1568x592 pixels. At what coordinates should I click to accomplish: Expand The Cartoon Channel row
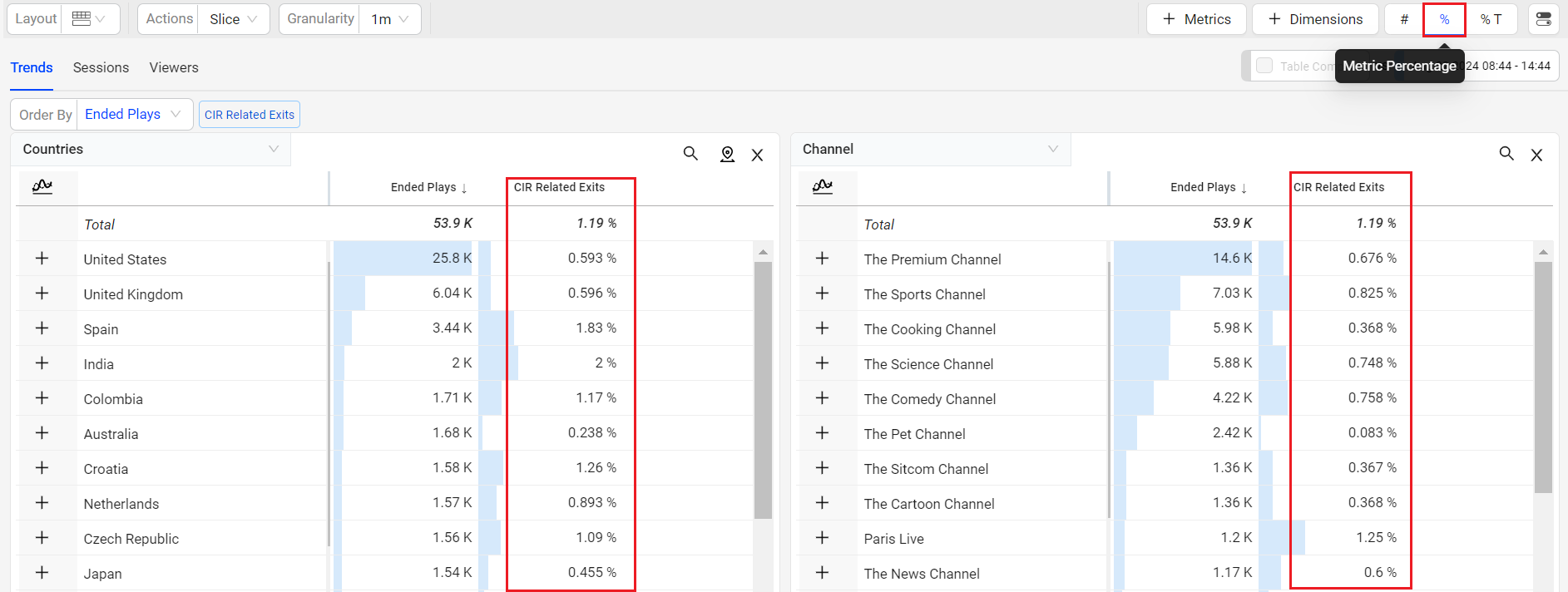(822, 503)
